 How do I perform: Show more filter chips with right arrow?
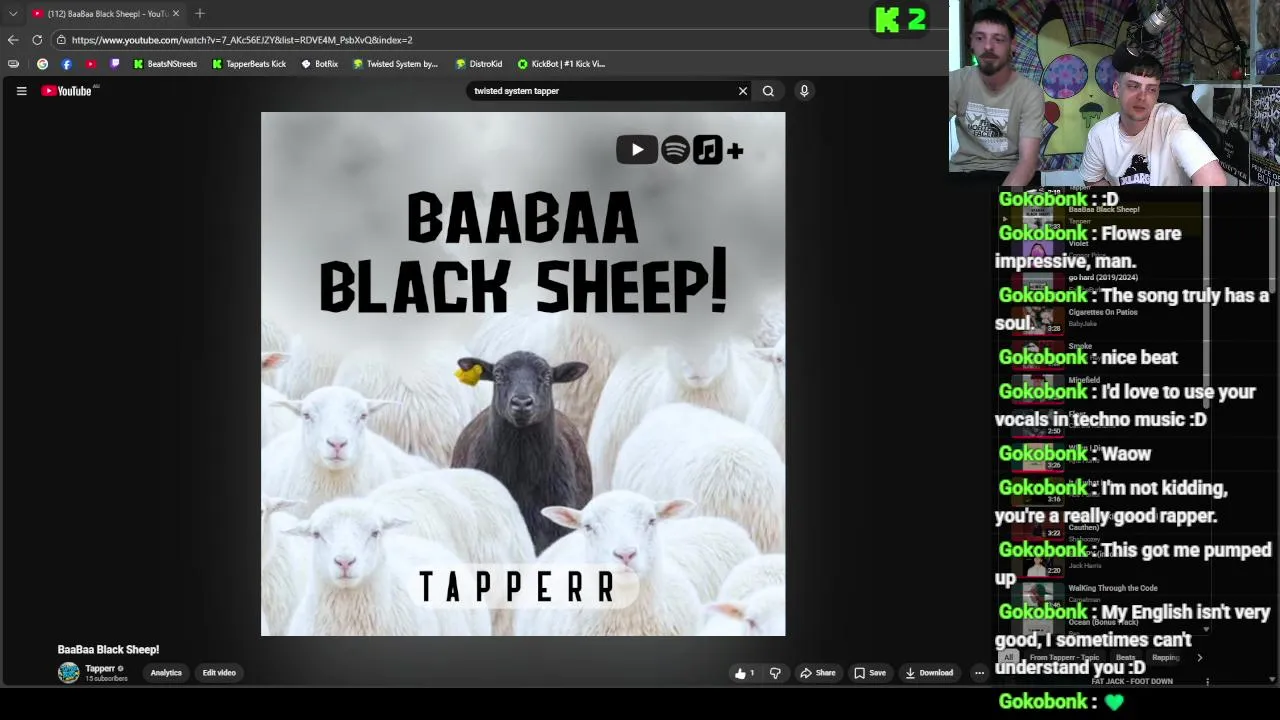(1199, 657)
